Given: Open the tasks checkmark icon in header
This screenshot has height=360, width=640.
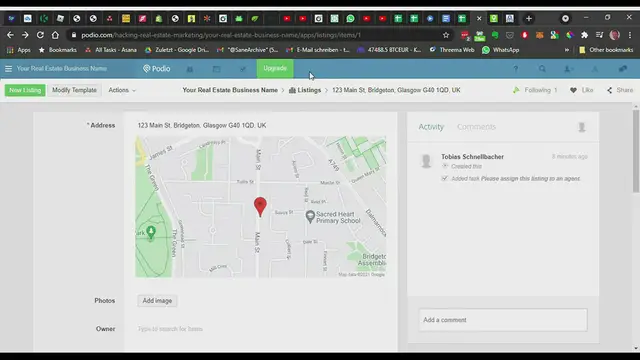Looking at the screenshot, I should tap(242, 69).
